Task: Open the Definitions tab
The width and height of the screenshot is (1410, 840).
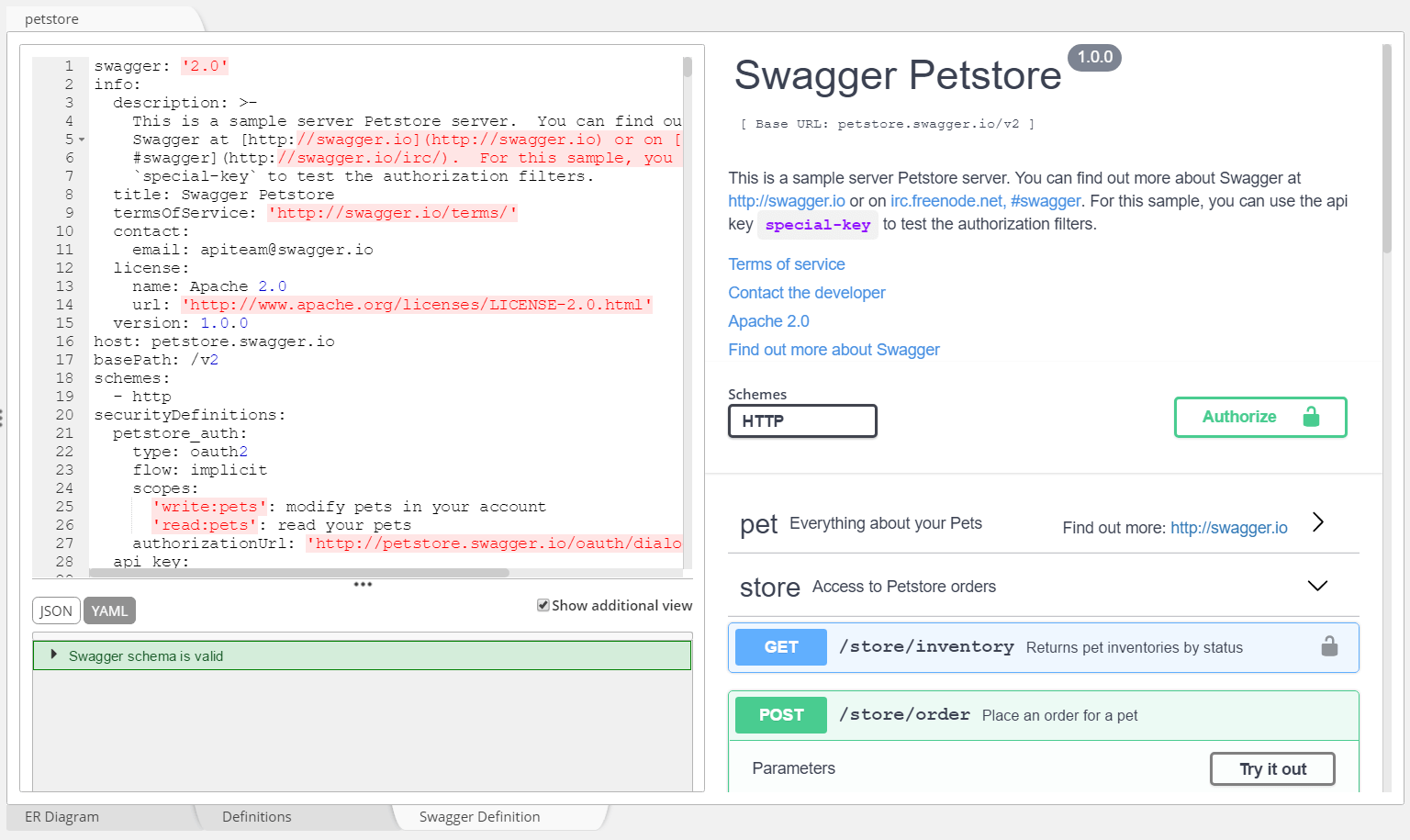Action: click(256, 816)
